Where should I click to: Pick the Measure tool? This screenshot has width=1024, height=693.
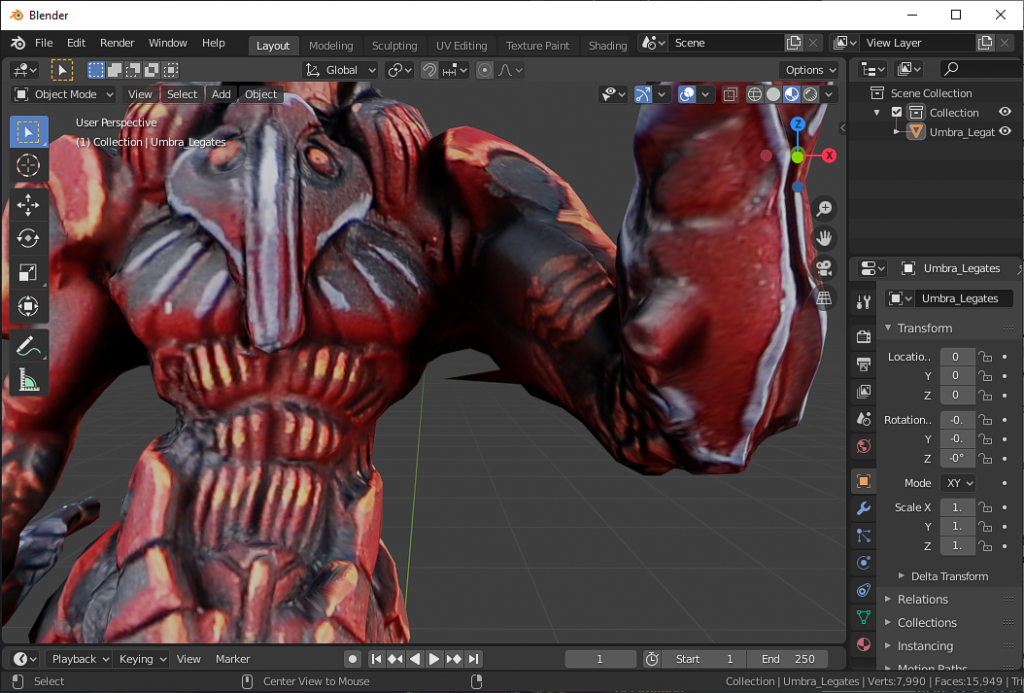coord(28,380)
